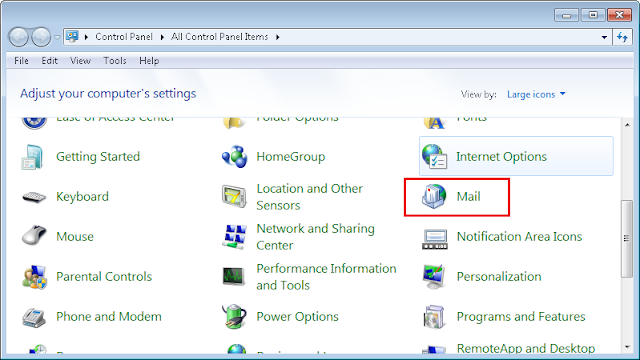This screenshot has height=360, width=640.
Task: Open the Tools menu
Action: click(x=115, y=61)
